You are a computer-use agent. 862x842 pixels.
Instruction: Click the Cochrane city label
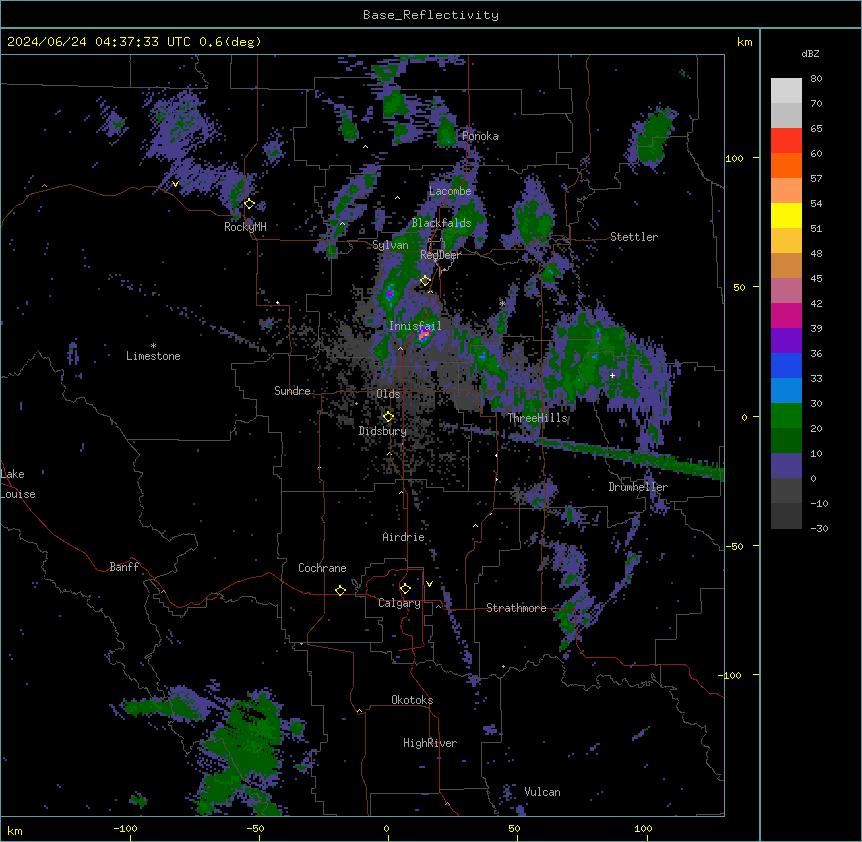pyautogui.click(x=322, y=568)
